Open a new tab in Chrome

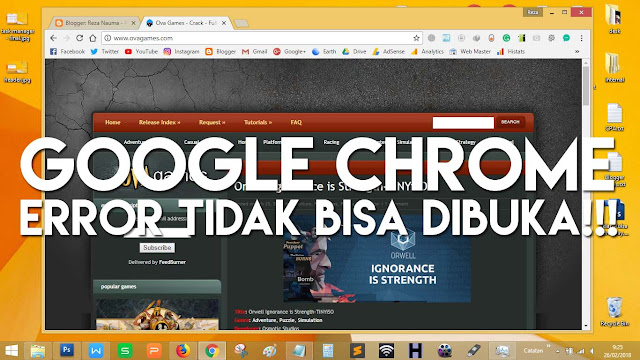[241, 23]
